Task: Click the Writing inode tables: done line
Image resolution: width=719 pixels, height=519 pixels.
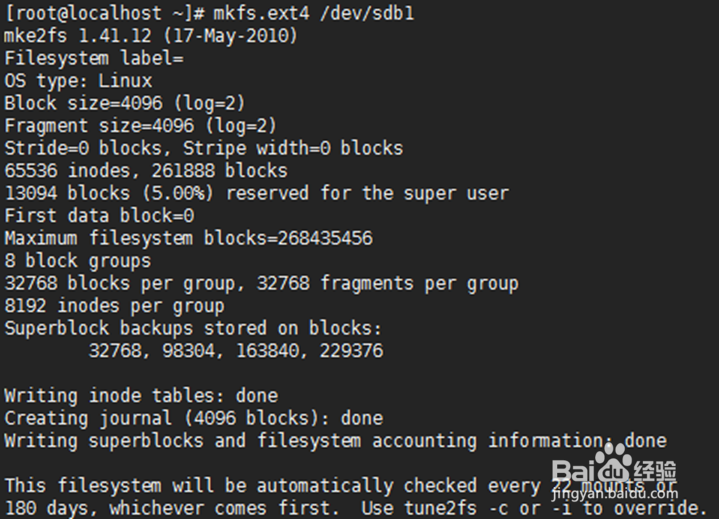Action: pos(141,395)
